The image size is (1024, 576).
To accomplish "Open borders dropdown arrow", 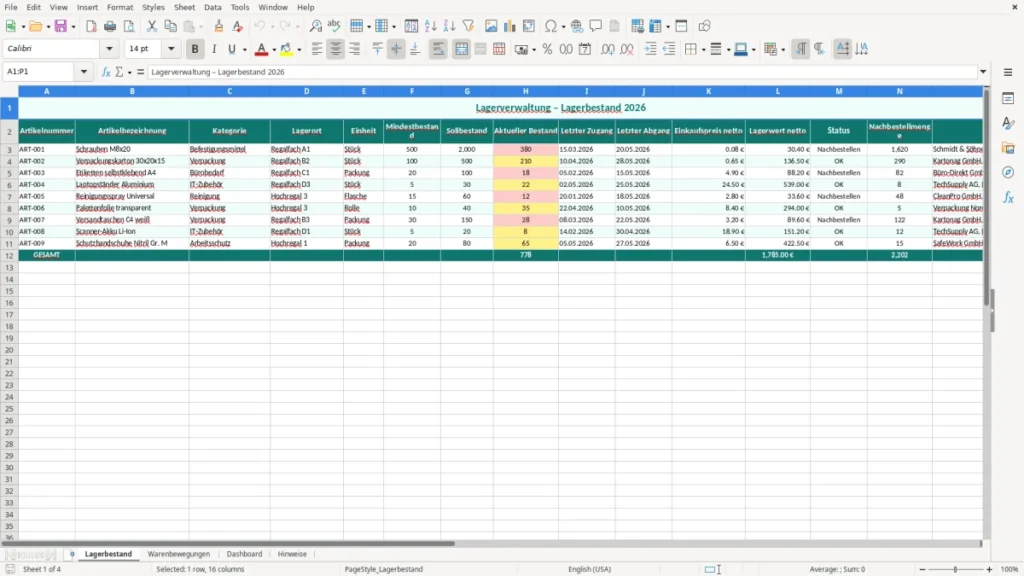I will click(703, 50).
